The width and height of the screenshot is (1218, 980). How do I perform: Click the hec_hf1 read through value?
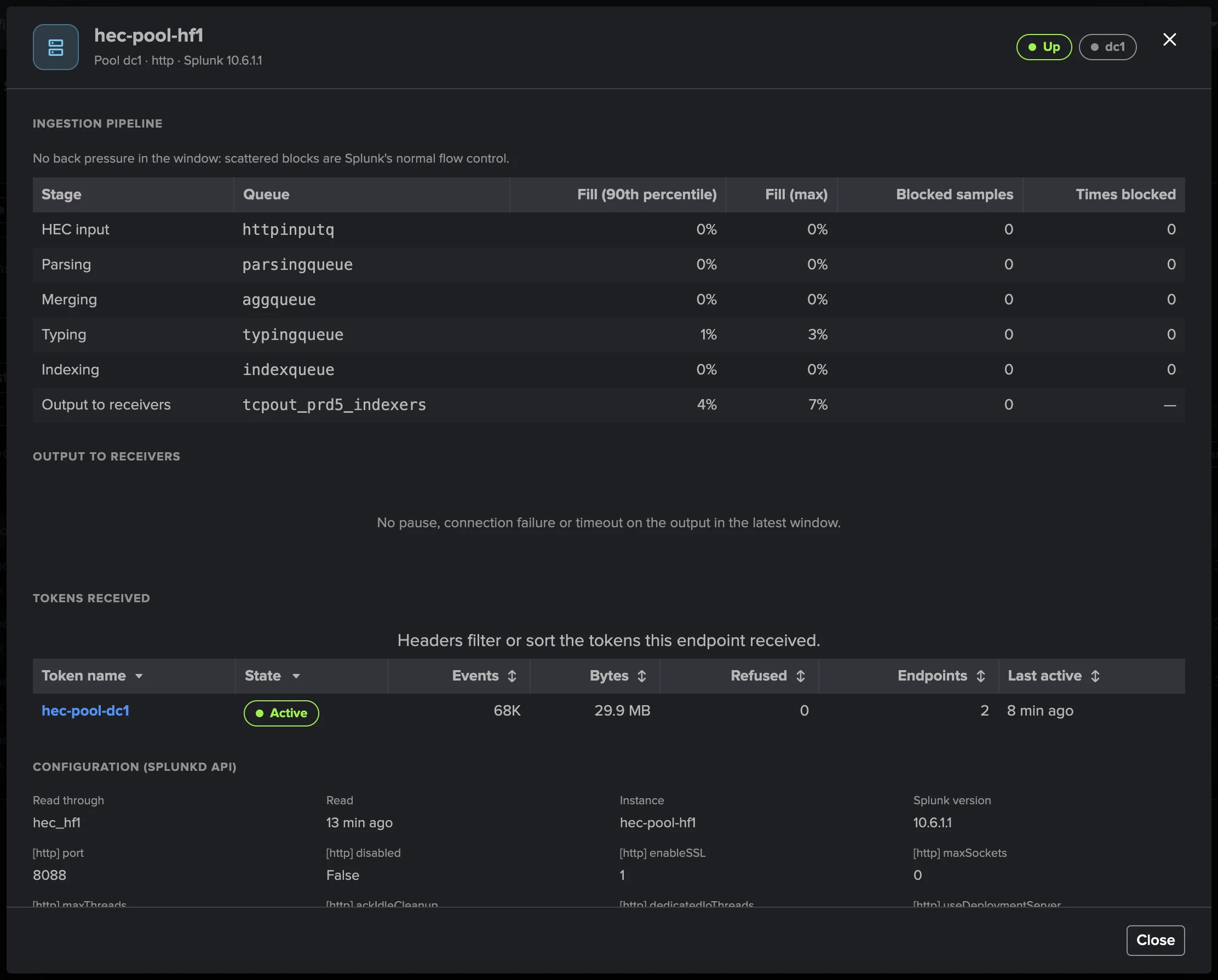[x=56, y=822]
